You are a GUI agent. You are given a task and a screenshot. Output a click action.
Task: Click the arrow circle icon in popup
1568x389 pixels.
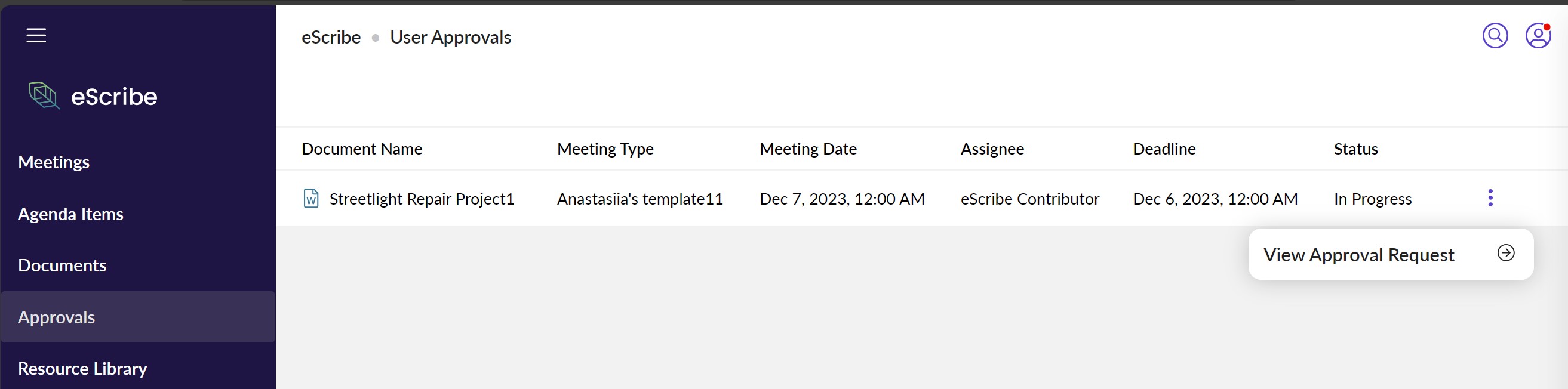click(1505, 253)
